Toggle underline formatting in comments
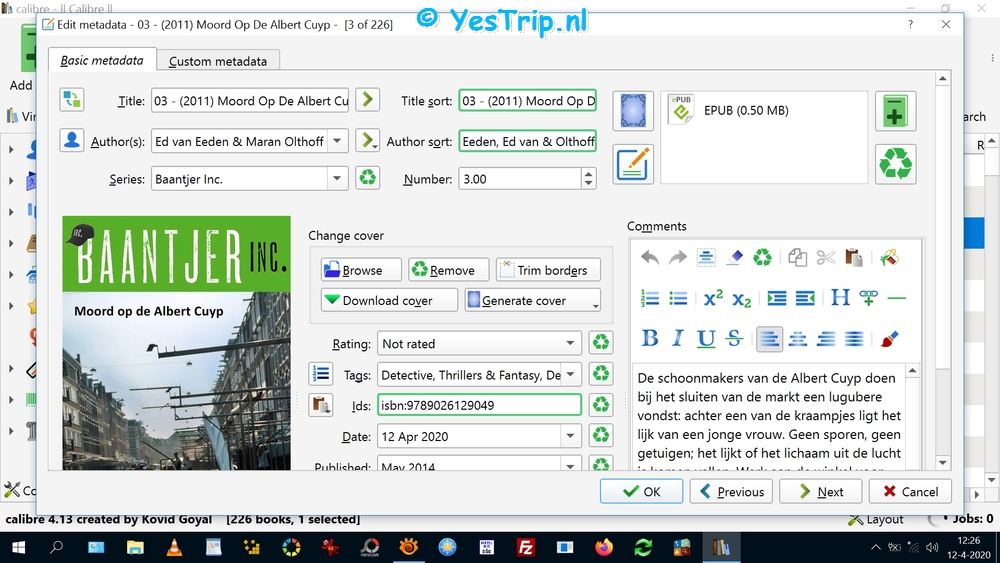 [706, 339]
